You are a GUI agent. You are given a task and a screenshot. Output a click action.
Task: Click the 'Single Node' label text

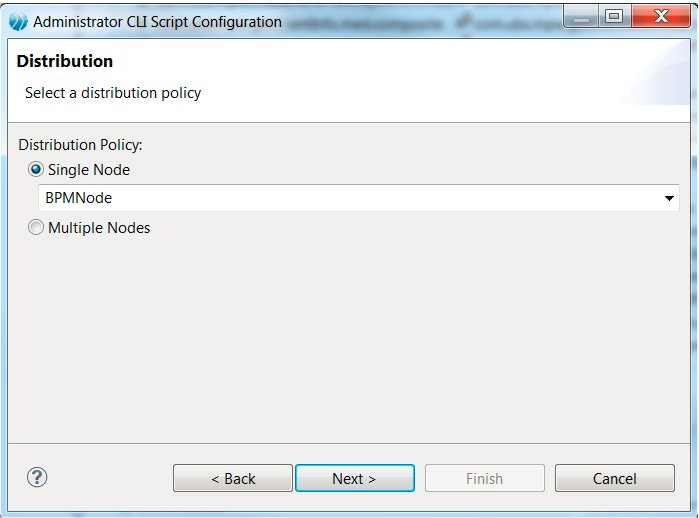pyautogui.click(x=89, y=170)
